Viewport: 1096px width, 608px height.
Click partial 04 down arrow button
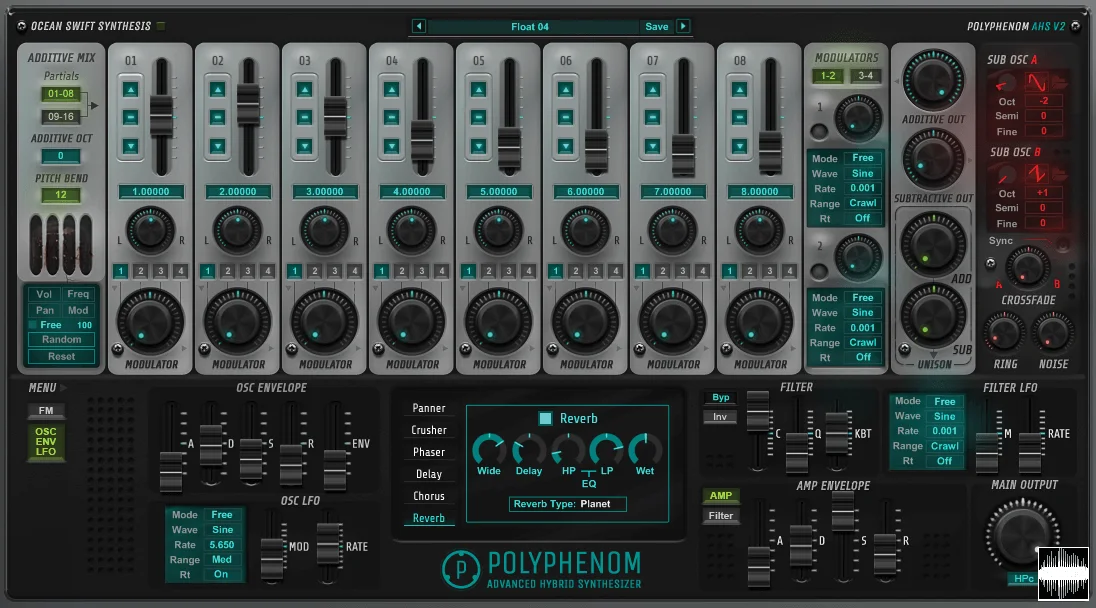click(x=391, y=146)
